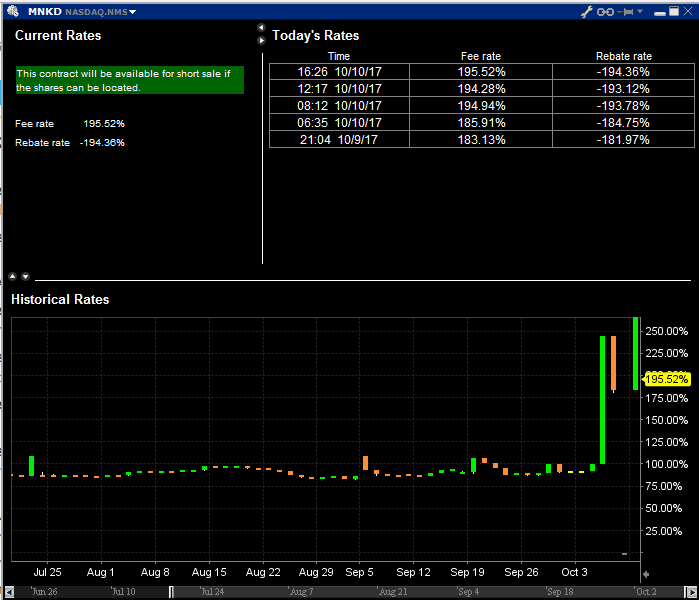Screen dimensions: 699x600
Task: Click the TWS app icon in title bar
Action: [13, 11]
